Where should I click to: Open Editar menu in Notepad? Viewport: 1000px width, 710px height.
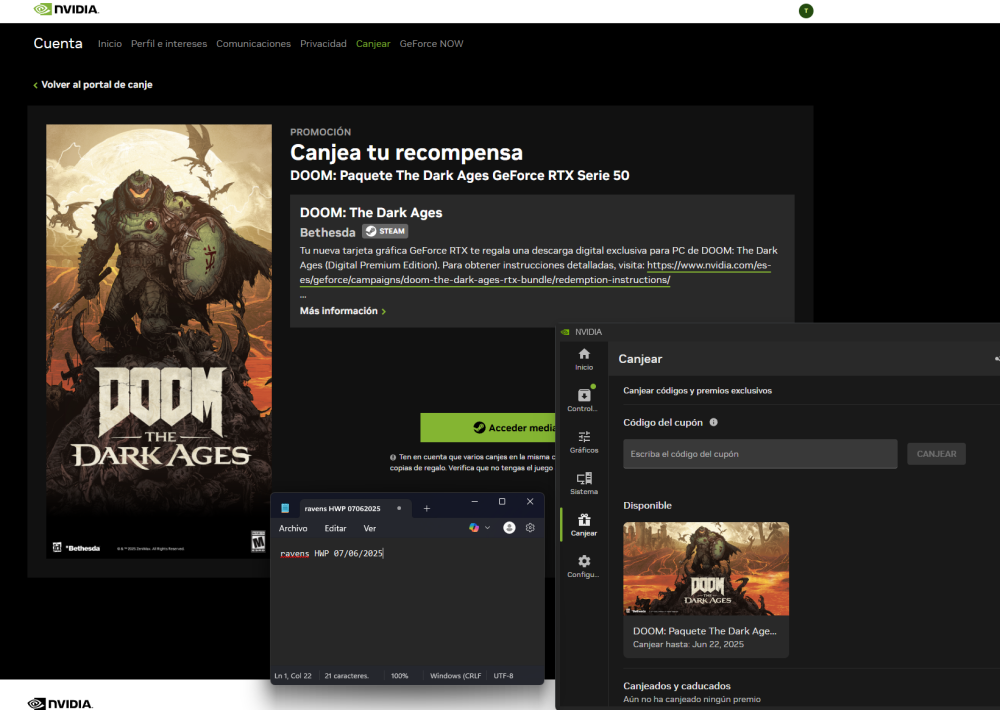point(335,528)
